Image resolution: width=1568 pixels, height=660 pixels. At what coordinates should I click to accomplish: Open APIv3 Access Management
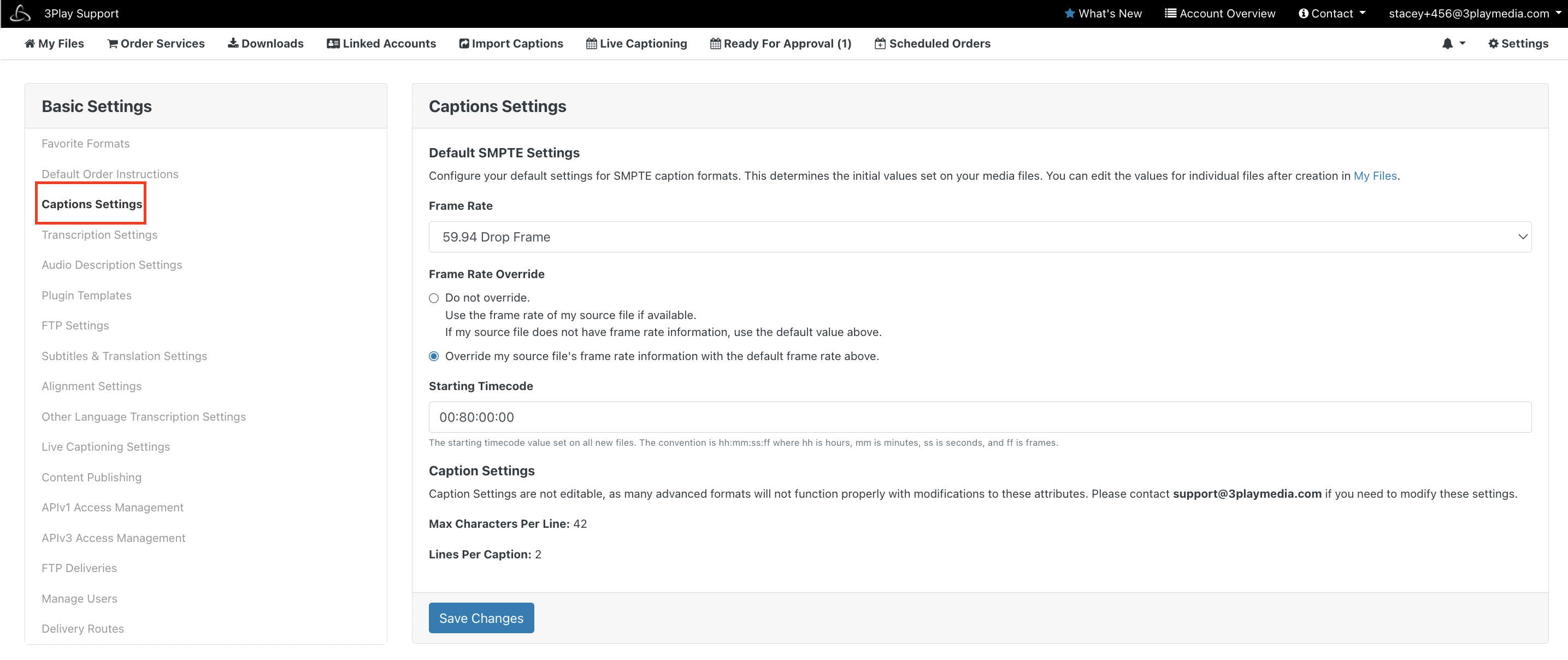point(113,538)
